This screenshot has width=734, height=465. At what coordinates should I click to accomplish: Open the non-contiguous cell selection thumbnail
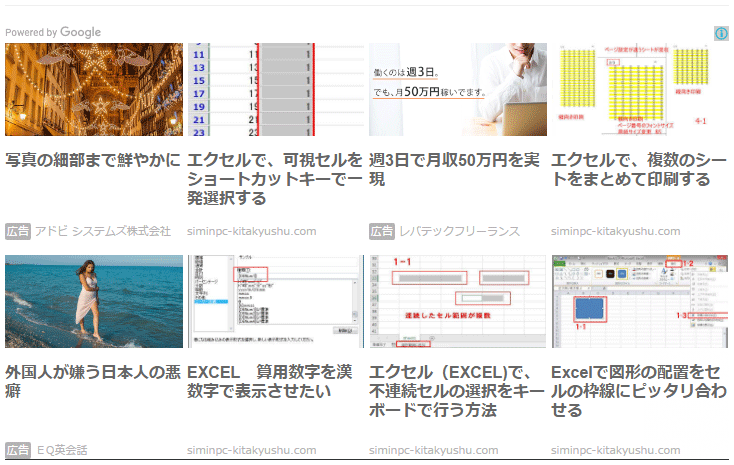(x=458, y=302)
